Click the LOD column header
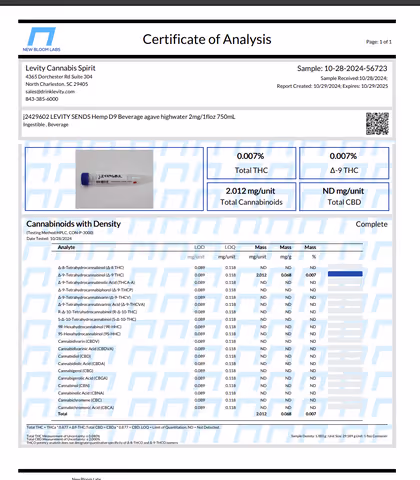Viewport: 420px width, 480px height. click(199, 247)
